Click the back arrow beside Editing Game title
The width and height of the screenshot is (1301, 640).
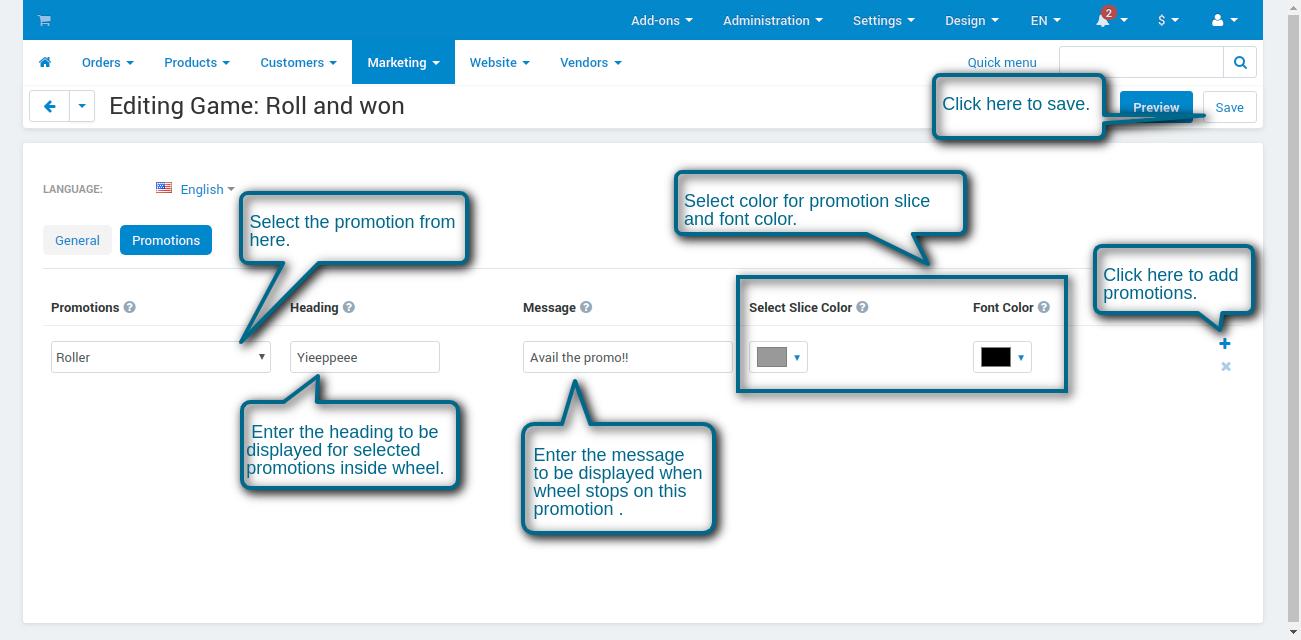click(49, 106)
